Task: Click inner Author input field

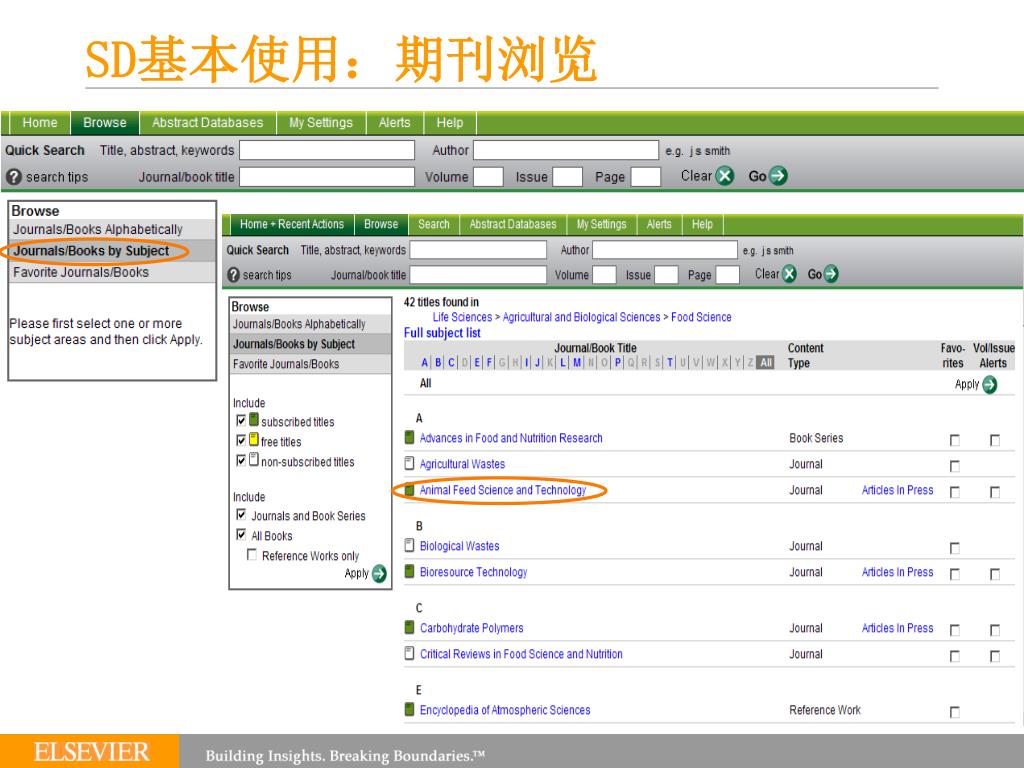Action: coord(665,250)
